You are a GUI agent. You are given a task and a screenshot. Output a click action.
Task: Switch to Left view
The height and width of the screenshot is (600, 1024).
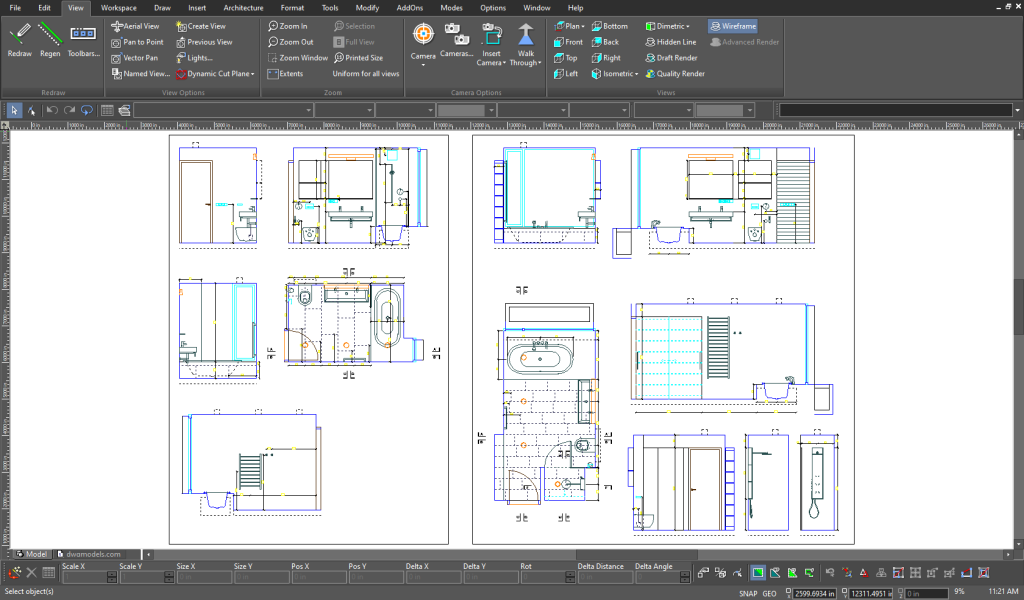(566, 74)
